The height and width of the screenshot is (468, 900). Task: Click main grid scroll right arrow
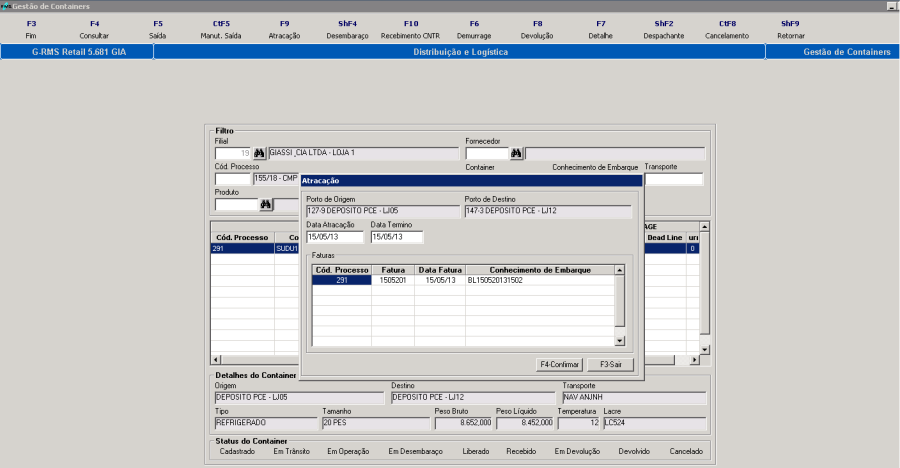694,360
